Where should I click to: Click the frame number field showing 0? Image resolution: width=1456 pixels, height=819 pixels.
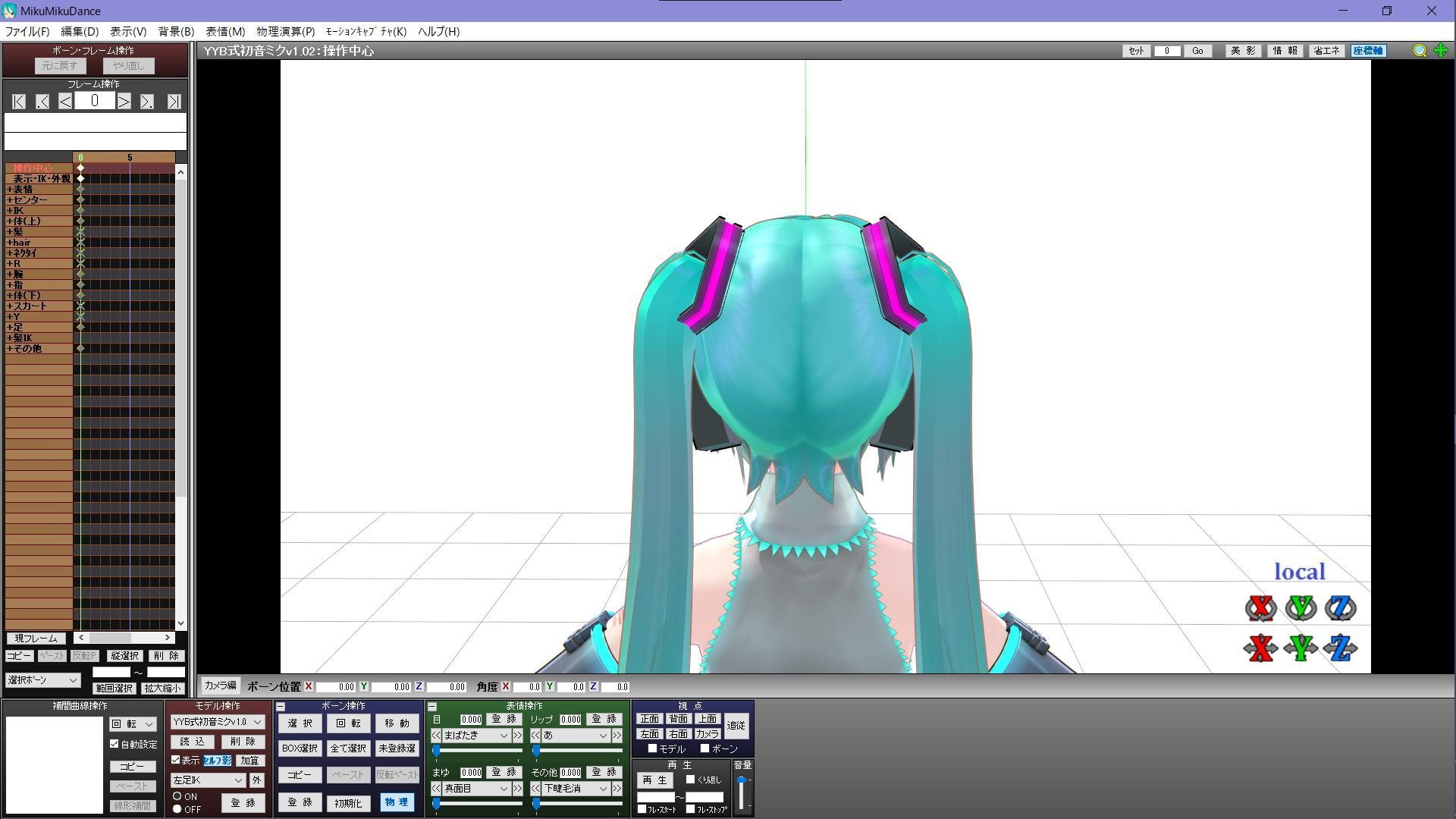point(95,101)
